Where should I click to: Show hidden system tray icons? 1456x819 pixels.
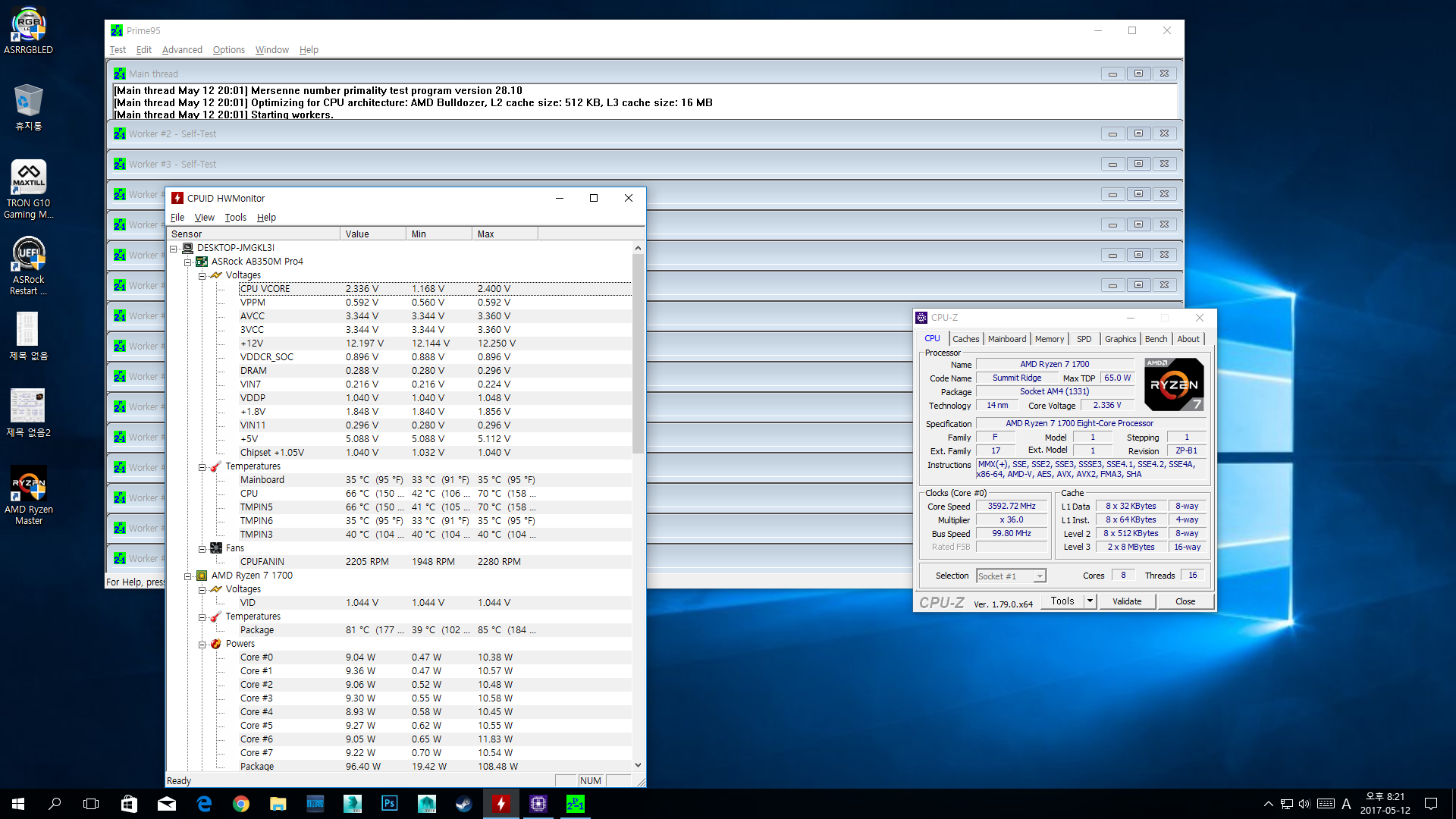[x=1268, y=804]
